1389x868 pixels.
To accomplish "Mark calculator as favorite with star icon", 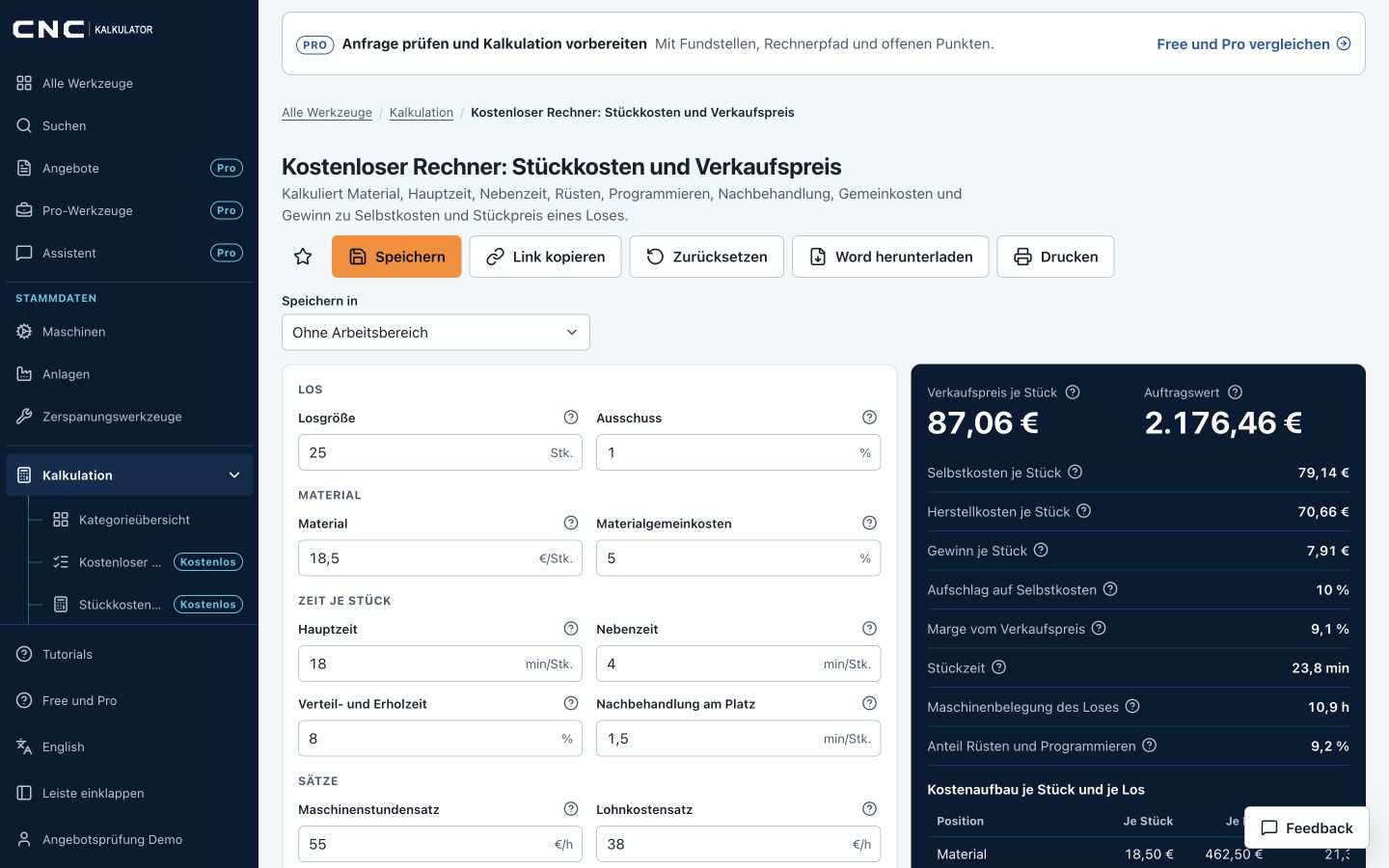I will (303, 257).
